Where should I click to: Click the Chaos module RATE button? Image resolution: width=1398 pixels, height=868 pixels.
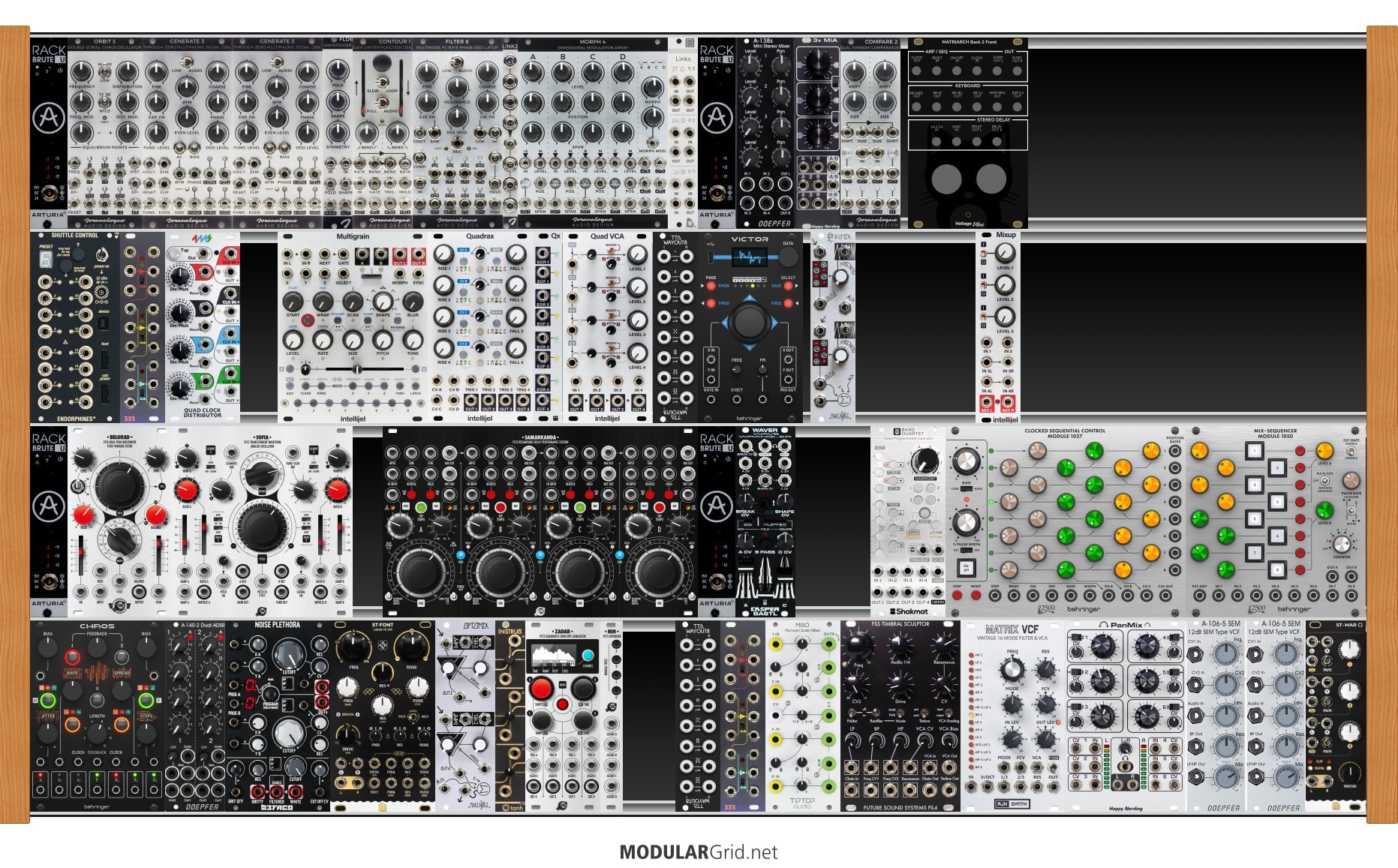(x=73, y=659)
